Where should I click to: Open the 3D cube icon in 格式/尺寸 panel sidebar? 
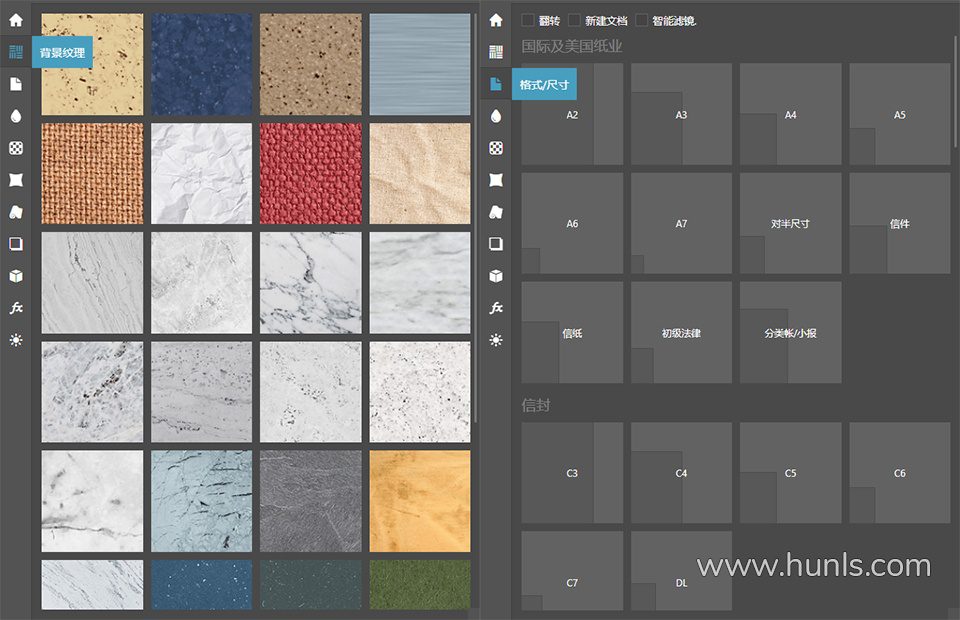point(496,276)
